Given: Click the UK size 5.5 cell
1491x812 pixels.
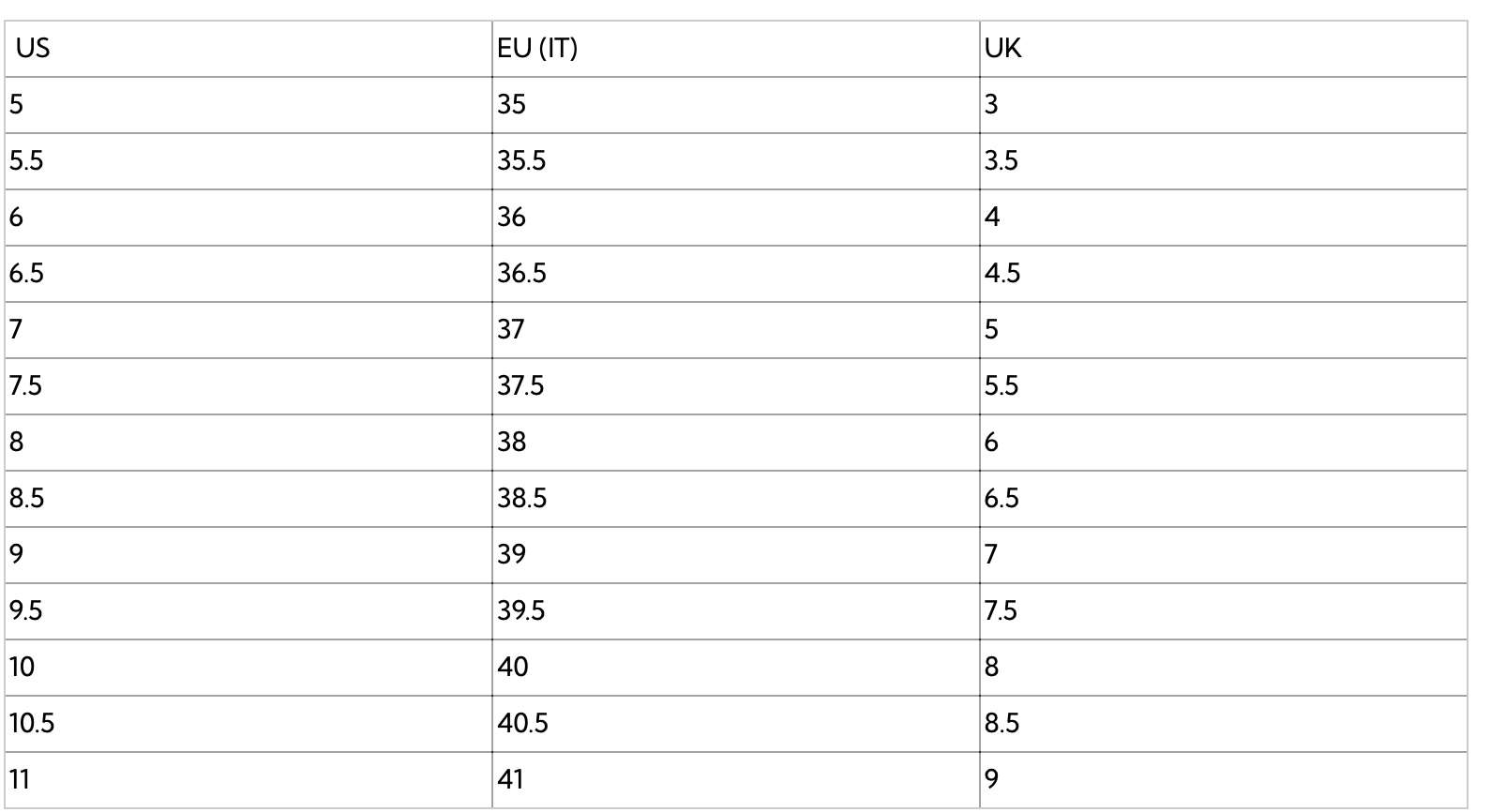Looking at the screenshot, I should pos(1002,385).
